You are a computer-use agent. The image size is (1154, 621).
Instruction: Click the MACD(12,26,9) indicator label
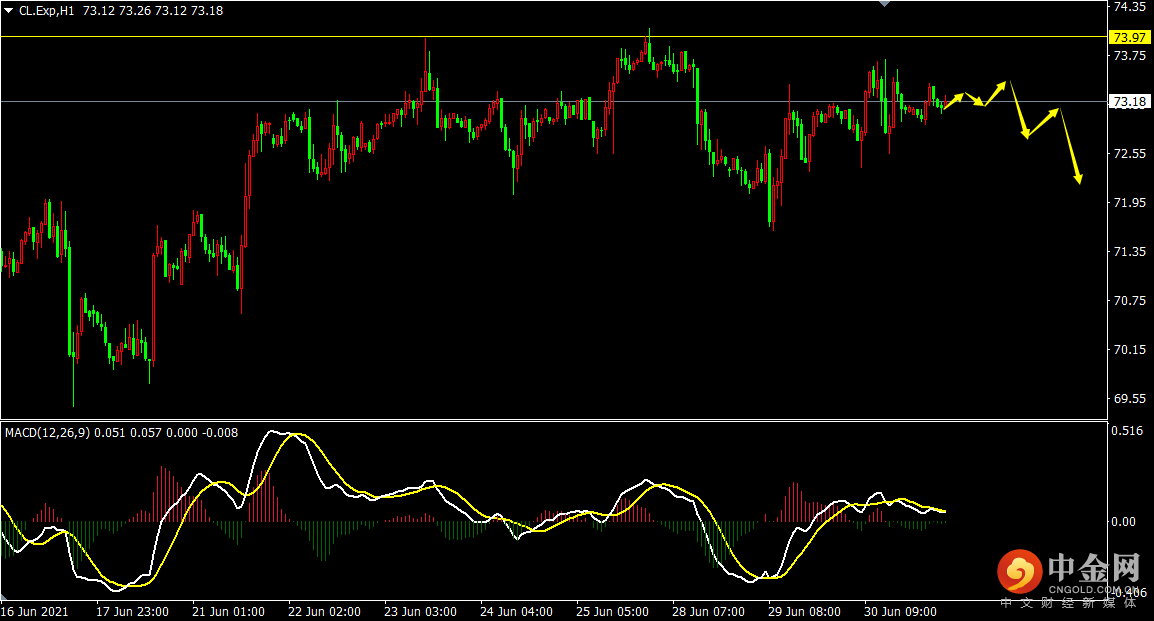coord(48,433)
